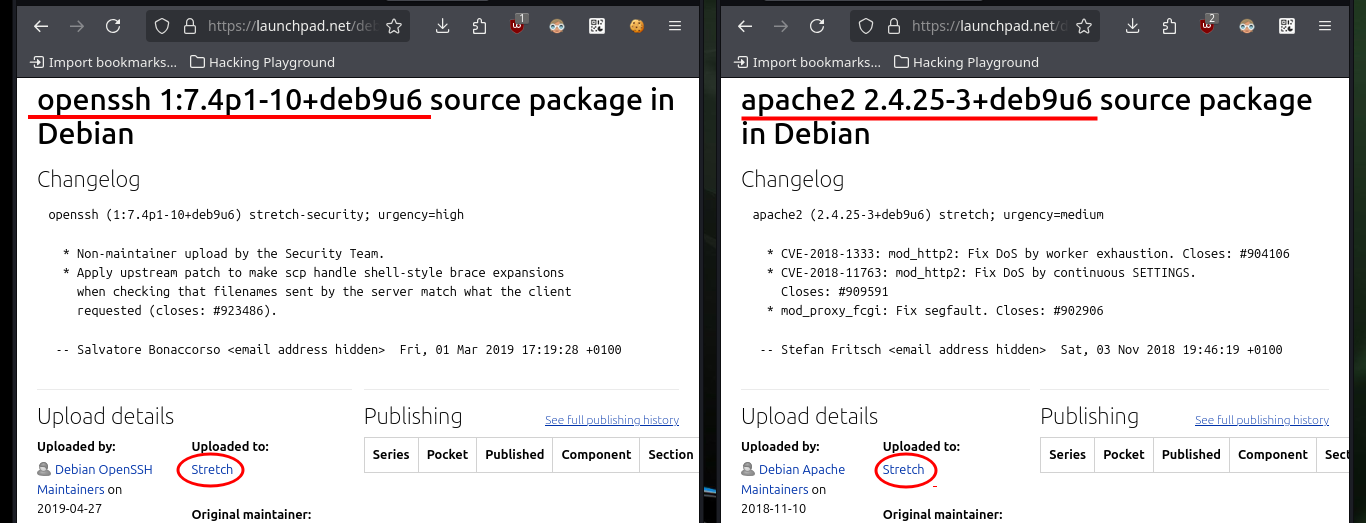Open extensions puzzle icon in left window
1366x523 pixels.
point(479,26)
